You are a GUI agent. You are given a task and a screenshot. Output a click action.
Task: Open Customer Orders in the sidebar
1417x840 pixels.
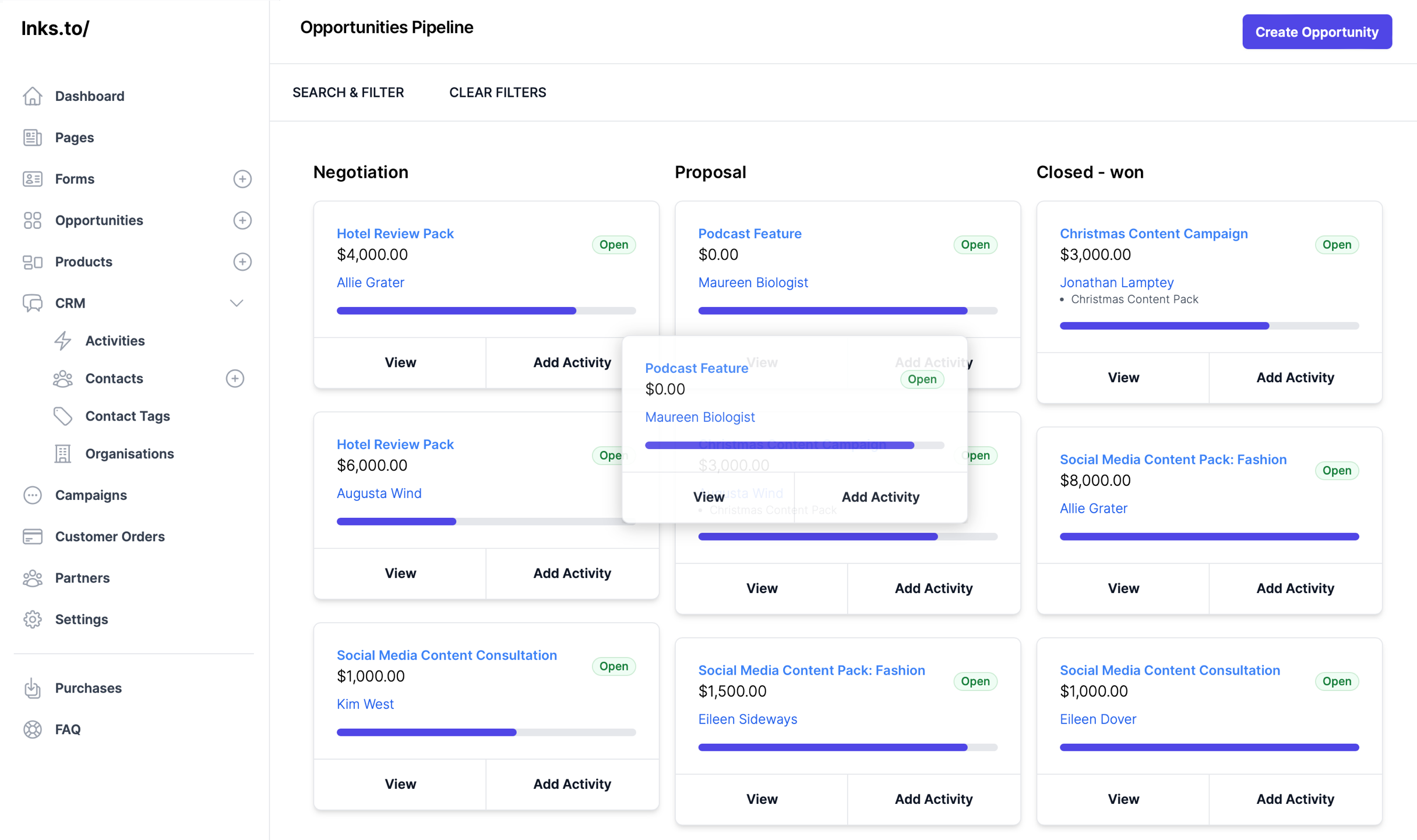(x=110, y=536)
